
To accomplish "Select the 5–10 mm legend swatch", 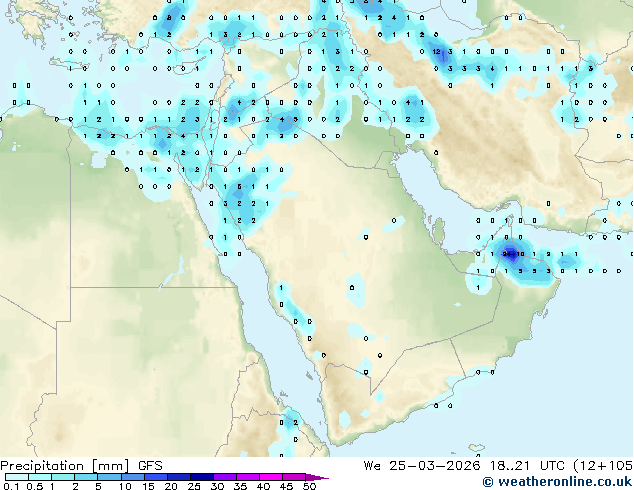I will click(x=109, y=477).
